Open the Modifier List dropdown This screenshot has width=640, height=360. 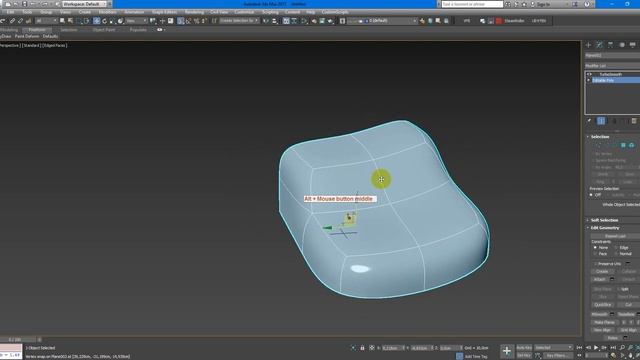(x=612, y=65)
